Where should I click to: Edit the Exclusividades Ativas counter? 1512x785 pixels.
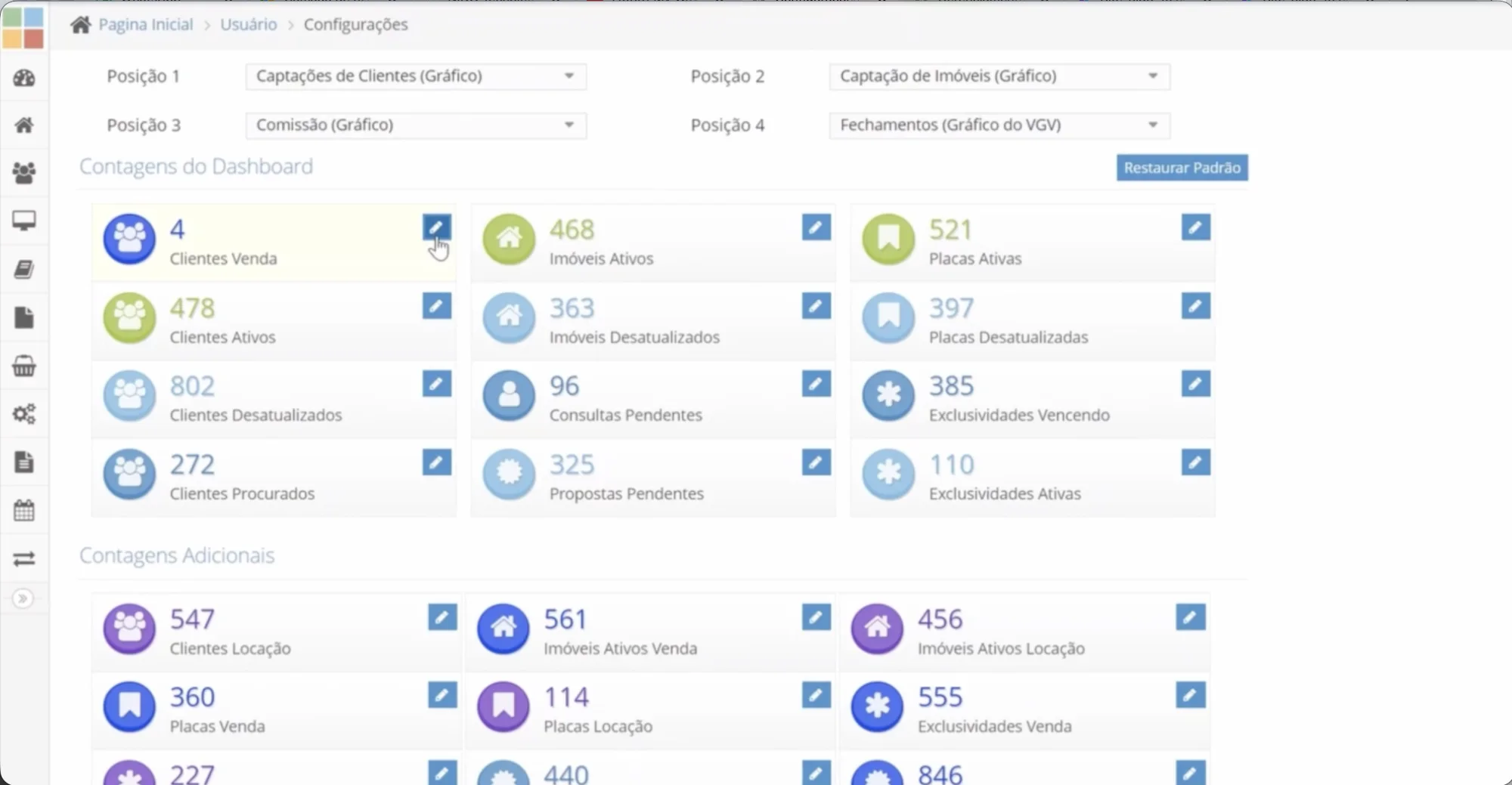coord(1196,462)
